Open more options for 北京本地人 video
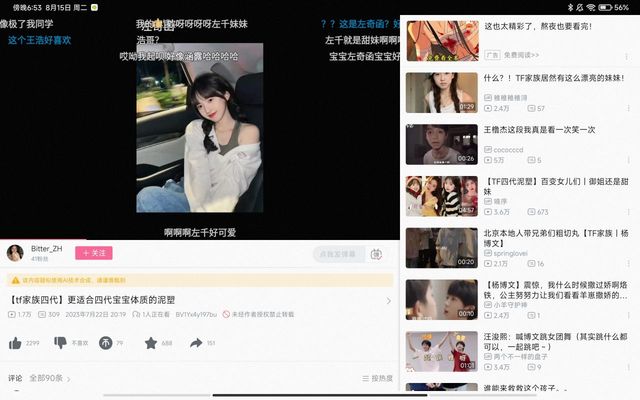Viewport: 640px width, 400px height. [x=629, y=264]
